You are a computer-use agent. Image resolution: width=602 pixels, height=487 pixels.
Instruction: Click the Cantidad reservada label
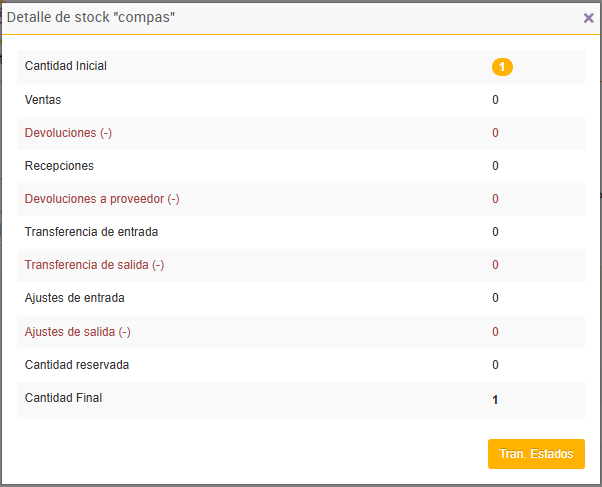(77, 365)
